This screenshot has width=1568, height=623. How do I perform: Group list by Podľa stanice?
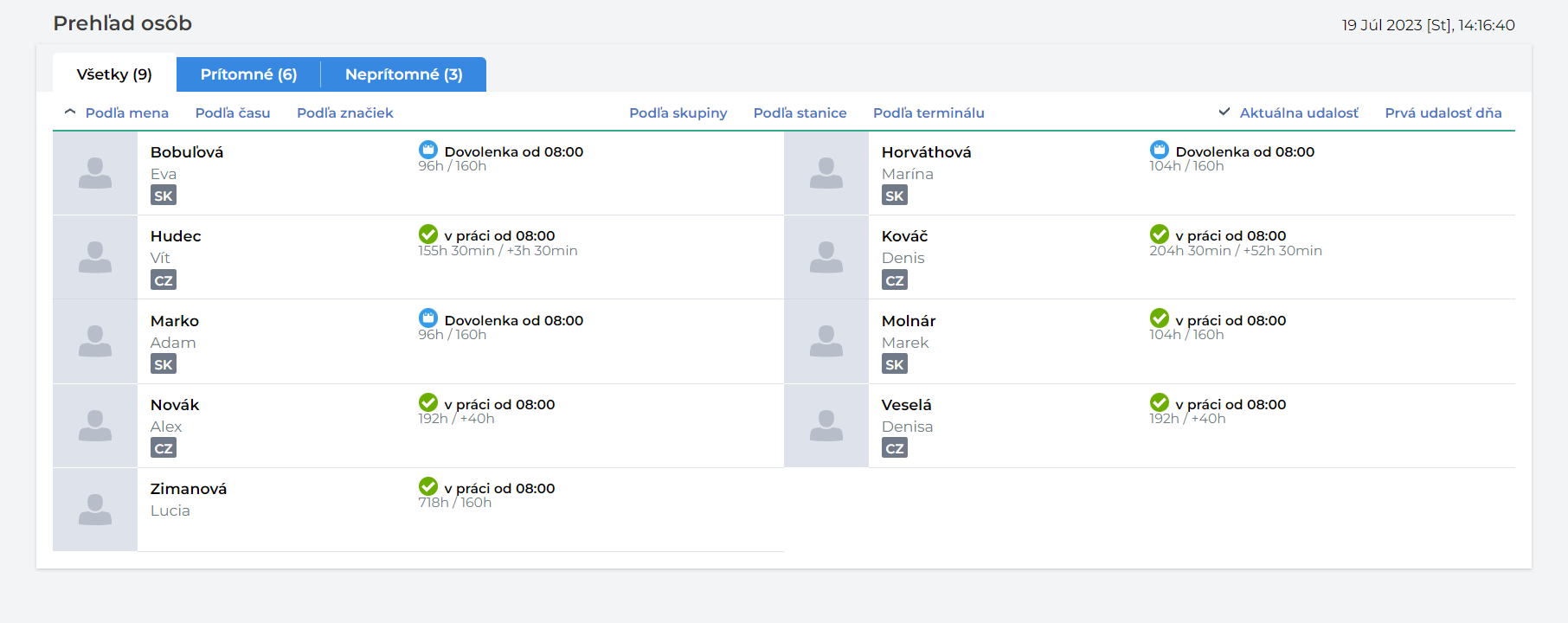pyautogui.click(x=800, y=112)
